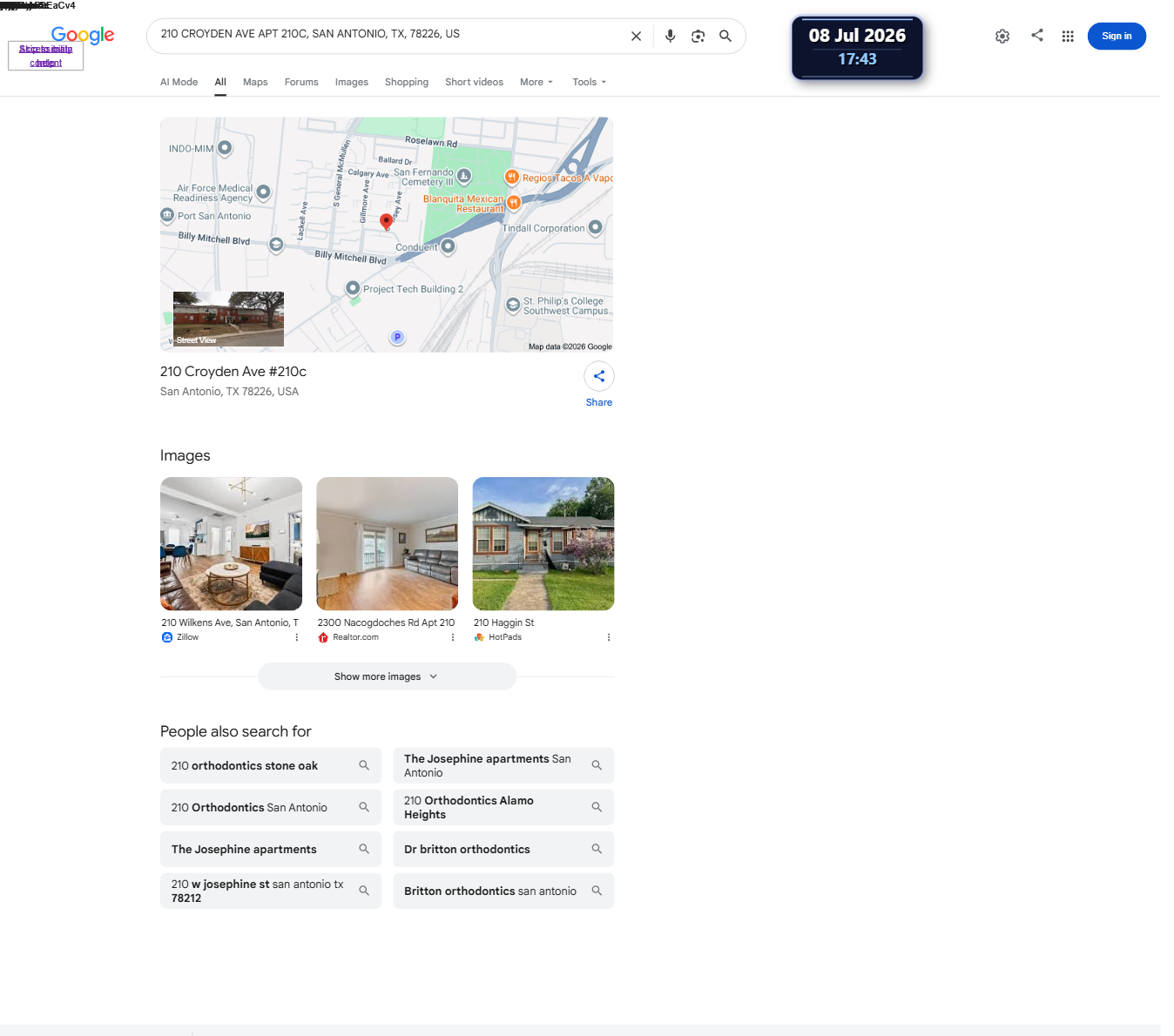
Task: Click the 210 Croyden Ave #210c address title
Action: [233, 372]
